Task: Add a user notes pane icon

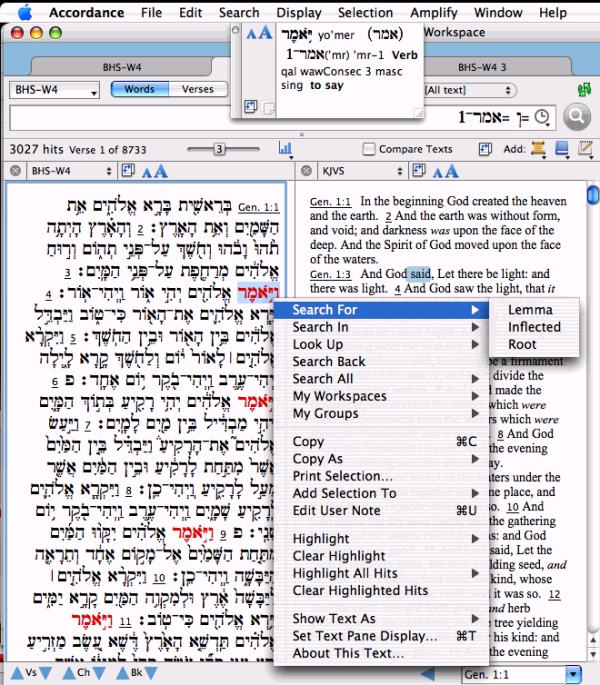Action: tap(585, 149)
